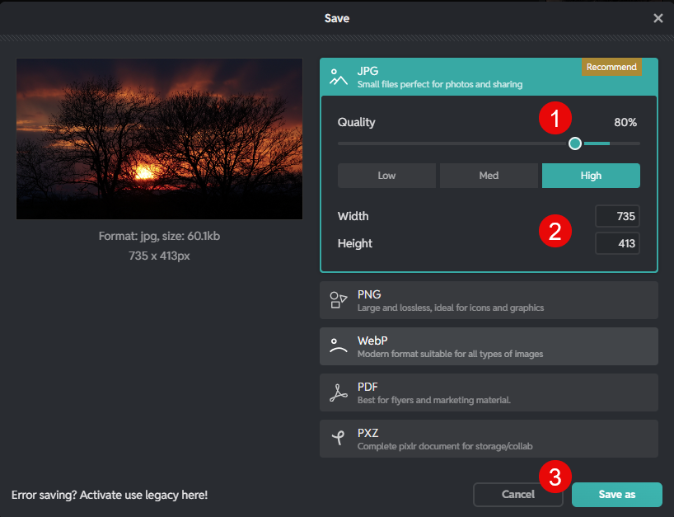Viewport: 674px width, 517px height.
Task: Expand the WebP format section
Action: (489, 346)
